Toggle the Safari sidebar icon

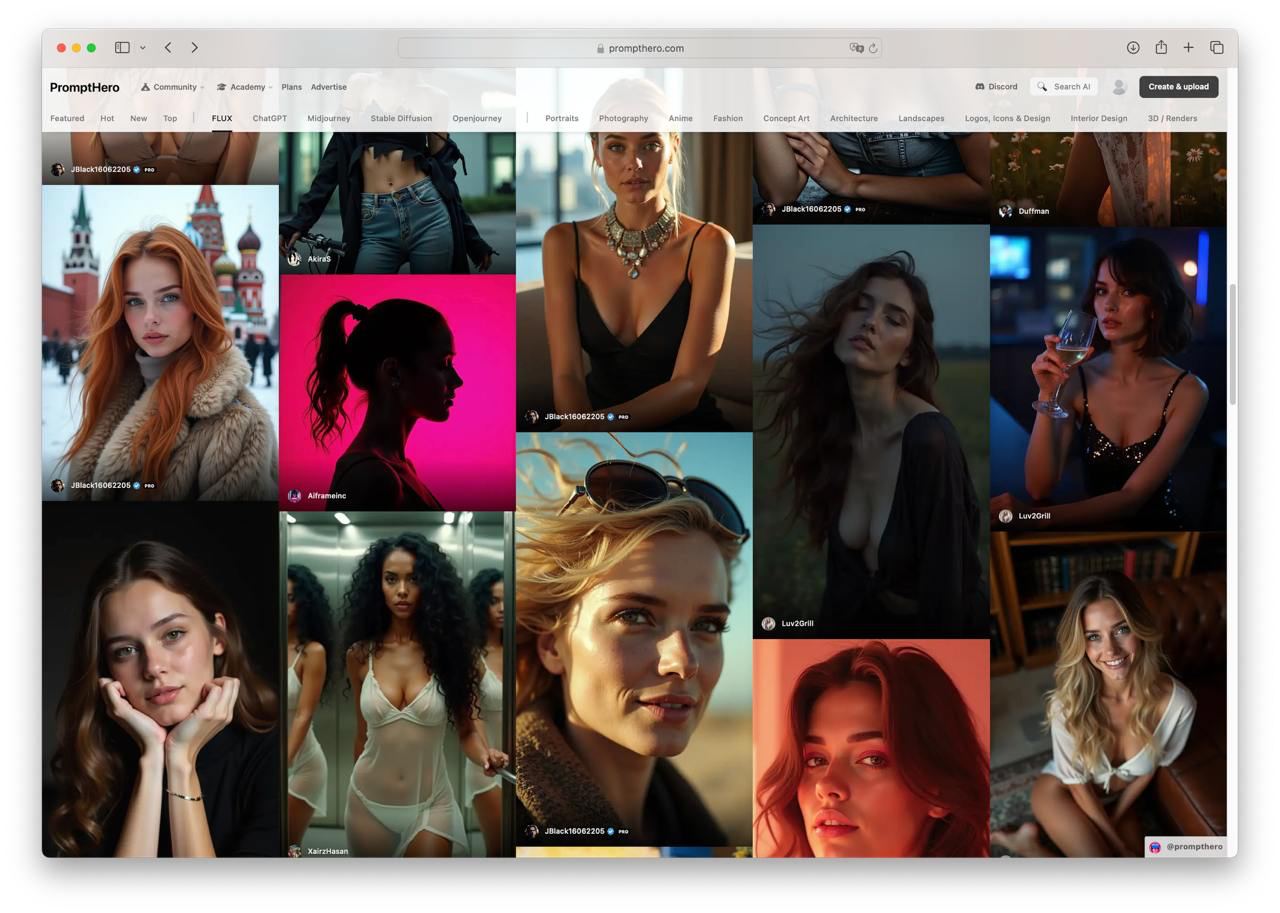click(x=122, y=47)
